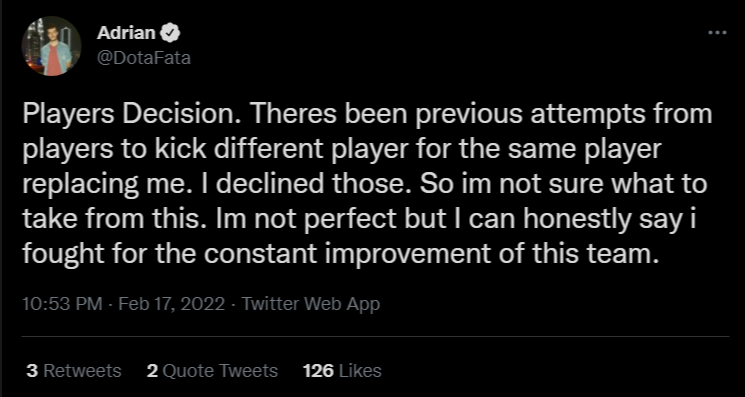
Task: Open Adrian's profile picture
Action: coord(51,46)
